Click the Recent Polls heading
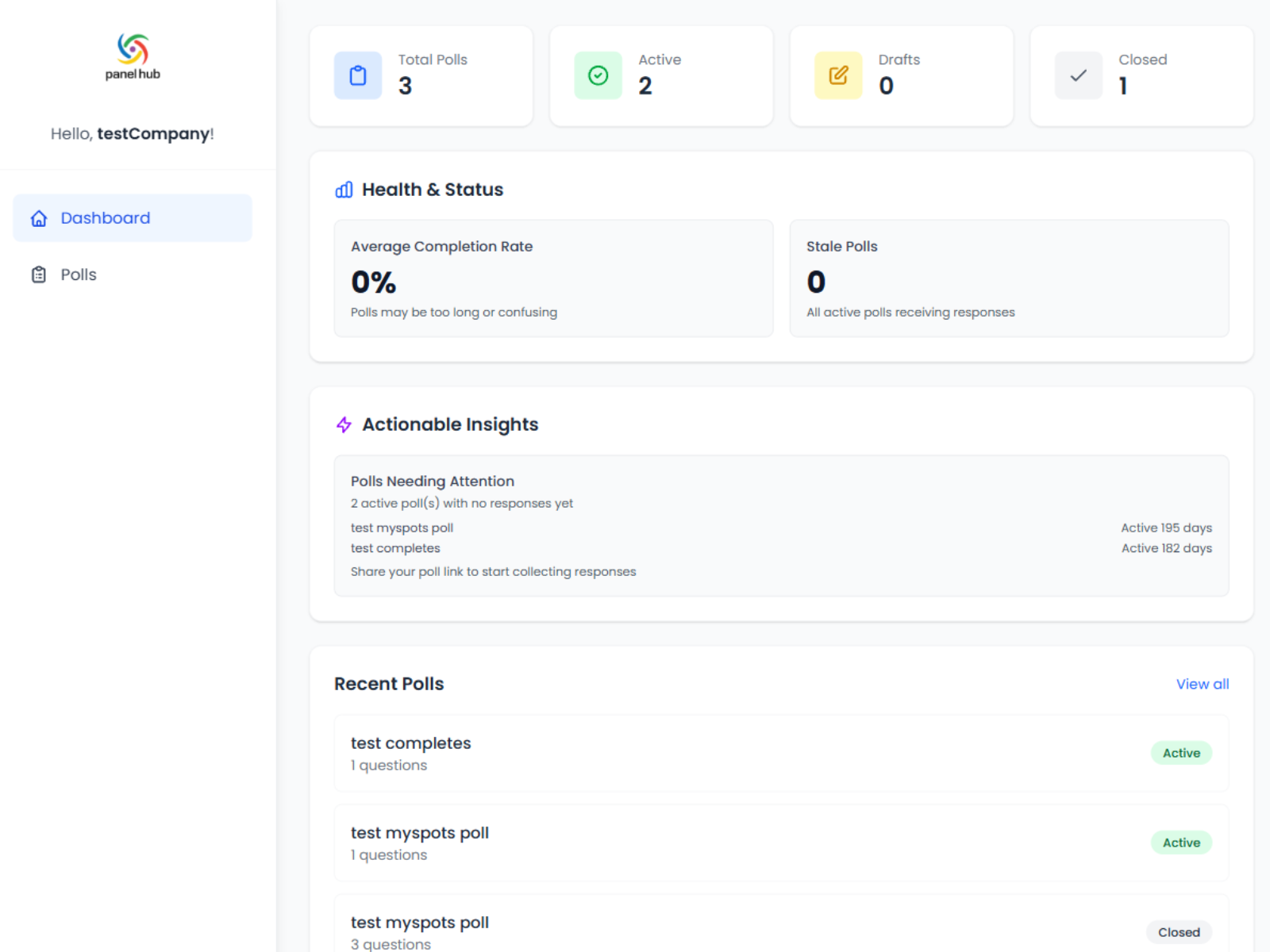Image resolution: width=1270 pixels, height=952 pixels. 389,684
